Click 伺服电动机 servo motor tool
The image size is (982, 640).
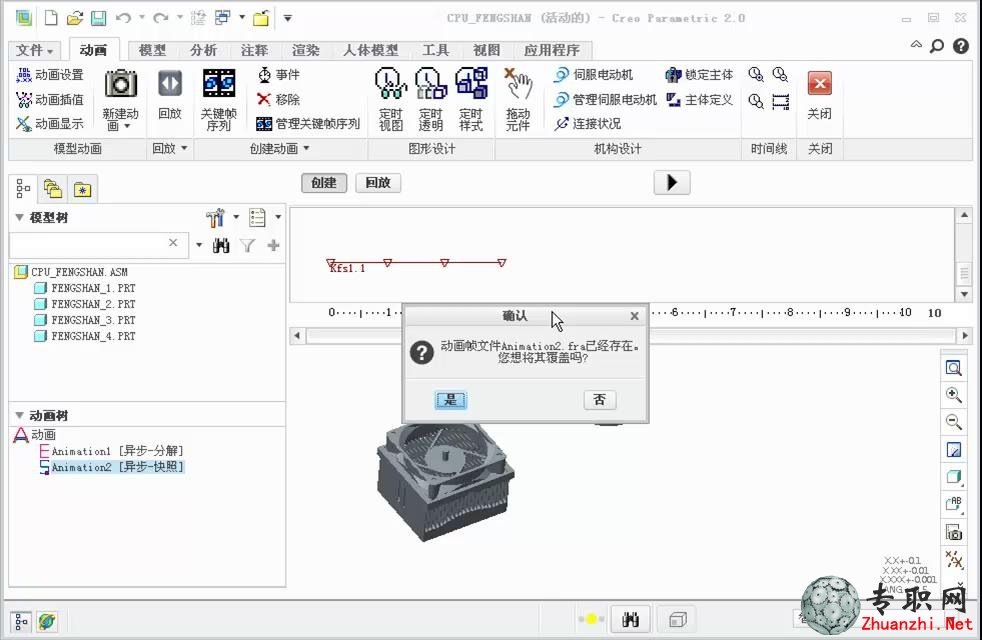[593, 75]
